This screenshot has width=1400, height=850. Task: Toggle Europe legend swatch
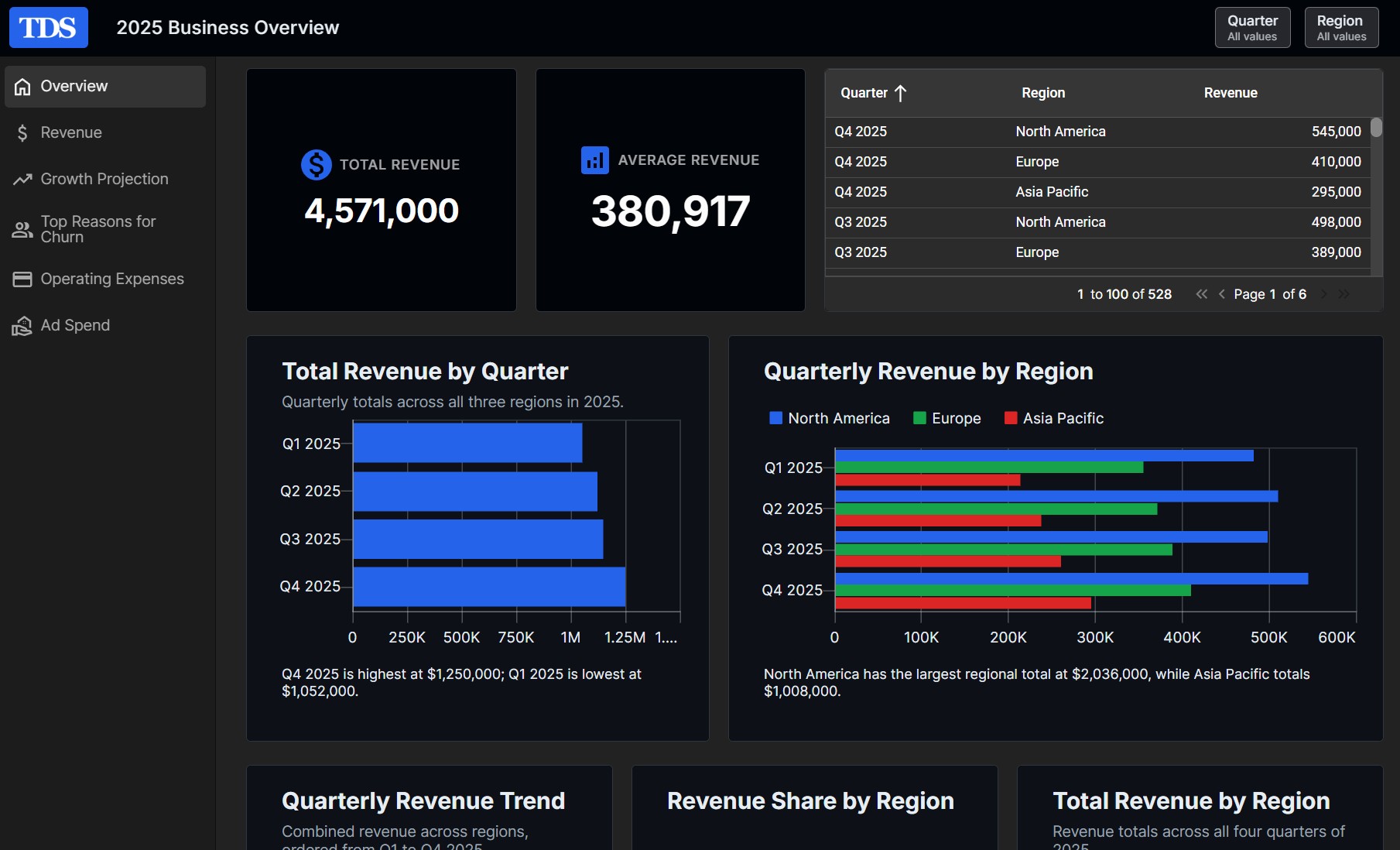click(919, 418)
